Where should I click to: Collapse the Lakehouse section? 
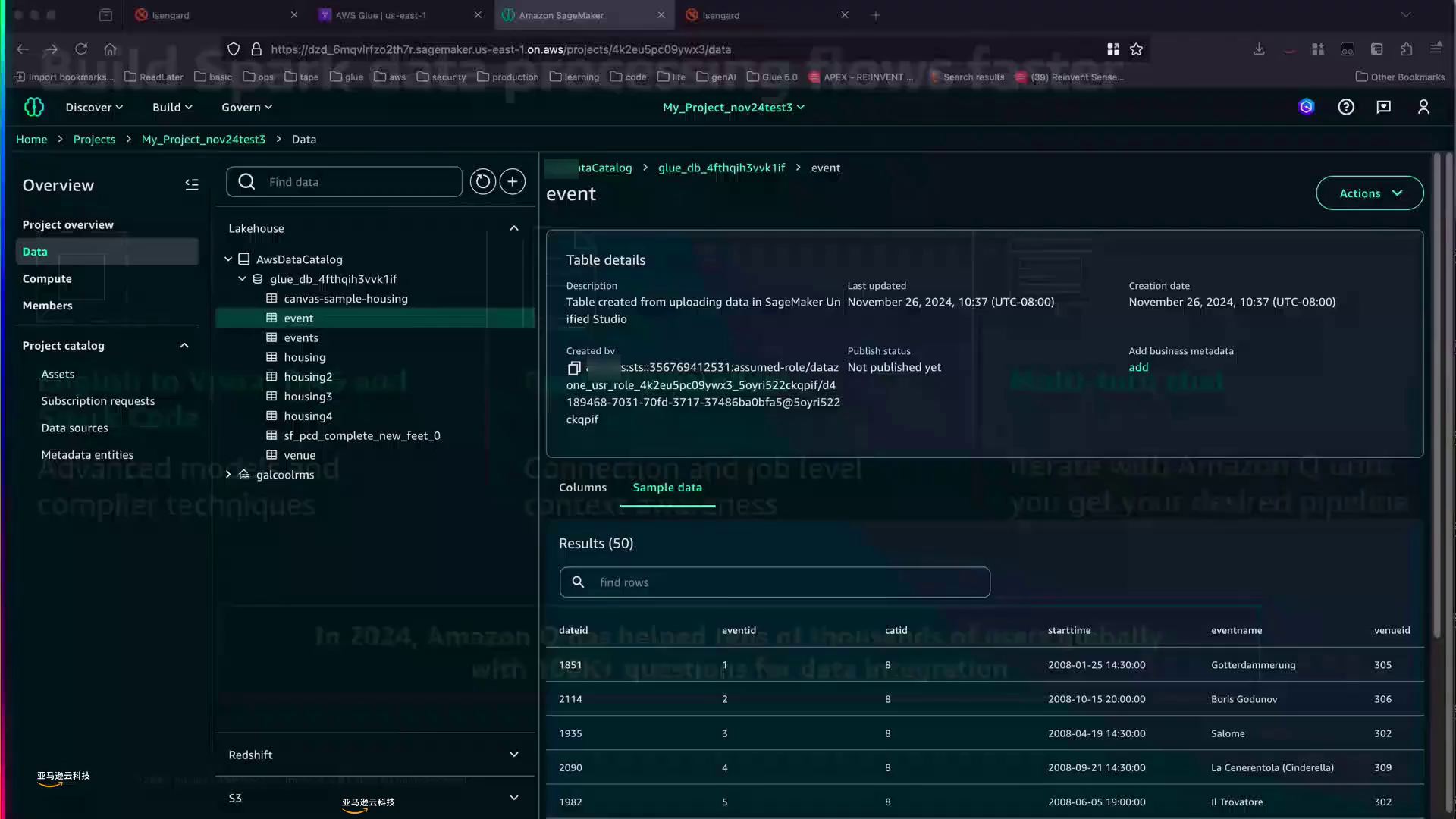(513, 228)
